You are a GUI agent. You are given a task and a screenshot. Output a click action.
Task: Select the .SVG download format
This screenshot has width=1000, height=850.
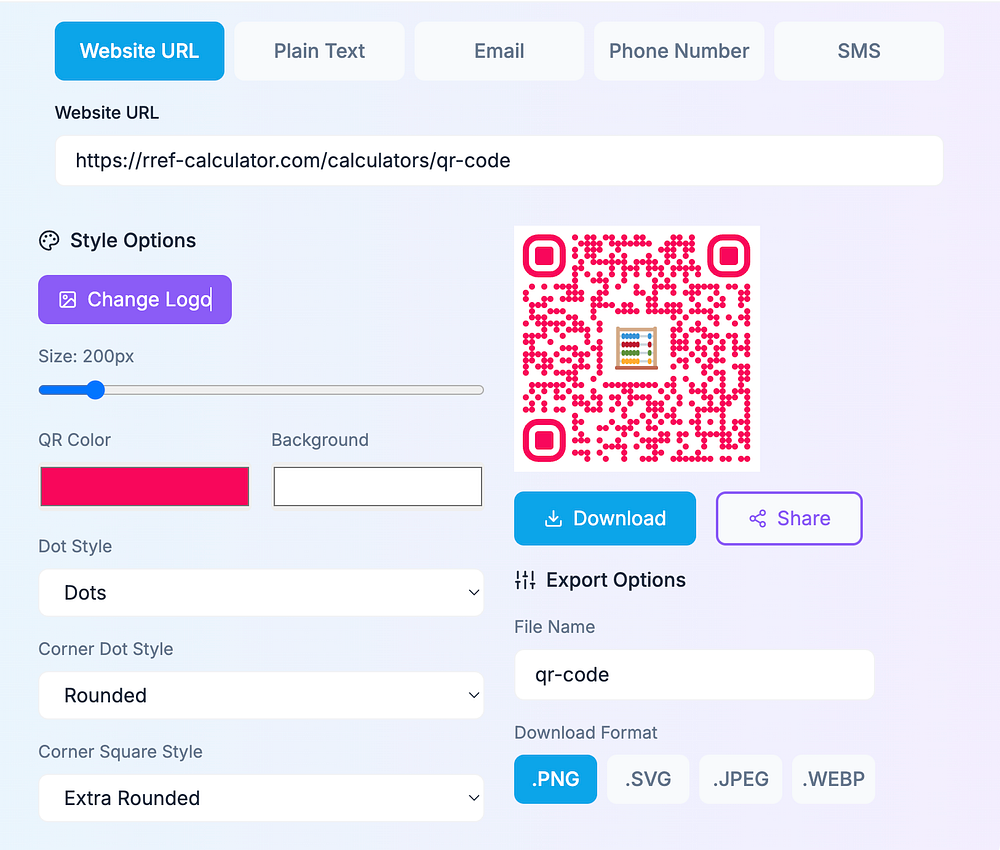(x=648, y=779)
